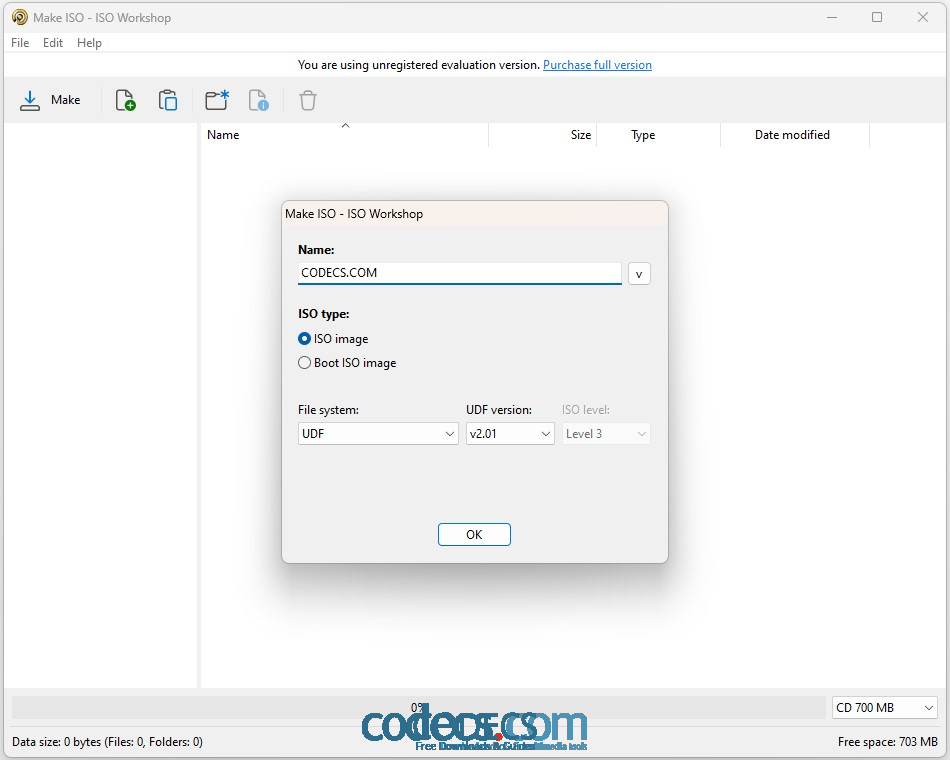Image resolution: width=950 pixels, height=760 pixels.
Task: Click into the Name text field
Action: pyautogui.click(x=460, y=273)
